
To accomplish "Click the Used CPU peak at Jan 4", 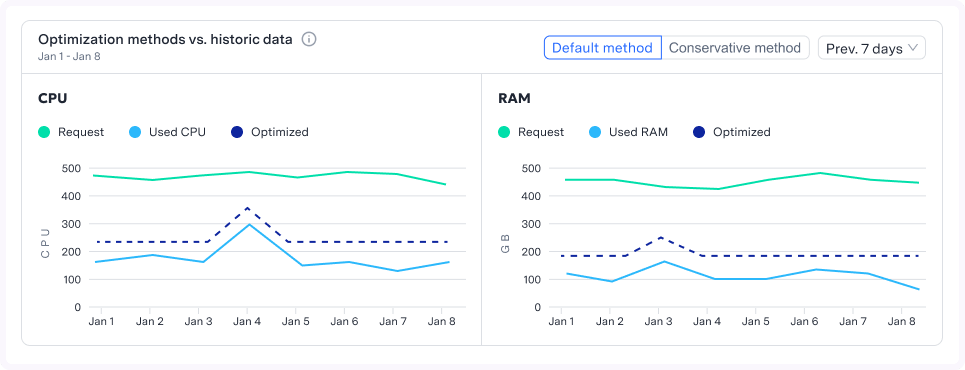I will (x=249, y=224).
